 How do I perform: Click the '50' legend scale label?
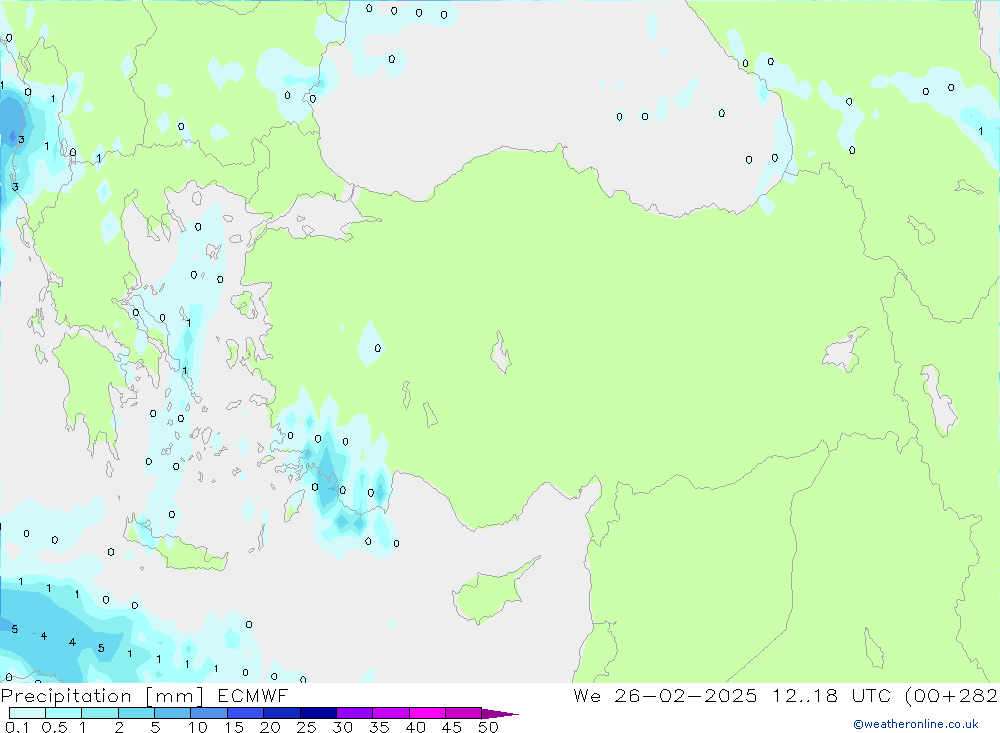488,727
